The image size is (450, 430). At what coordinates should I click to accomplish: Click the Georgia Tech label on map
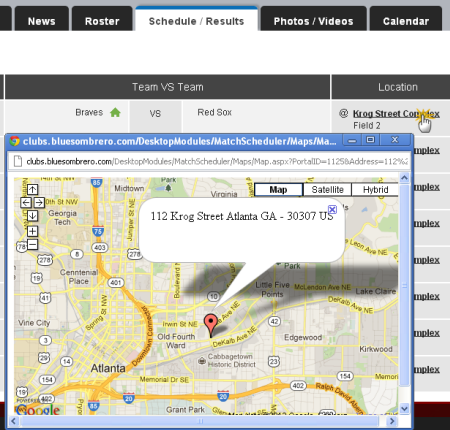(x=62, y=217)
